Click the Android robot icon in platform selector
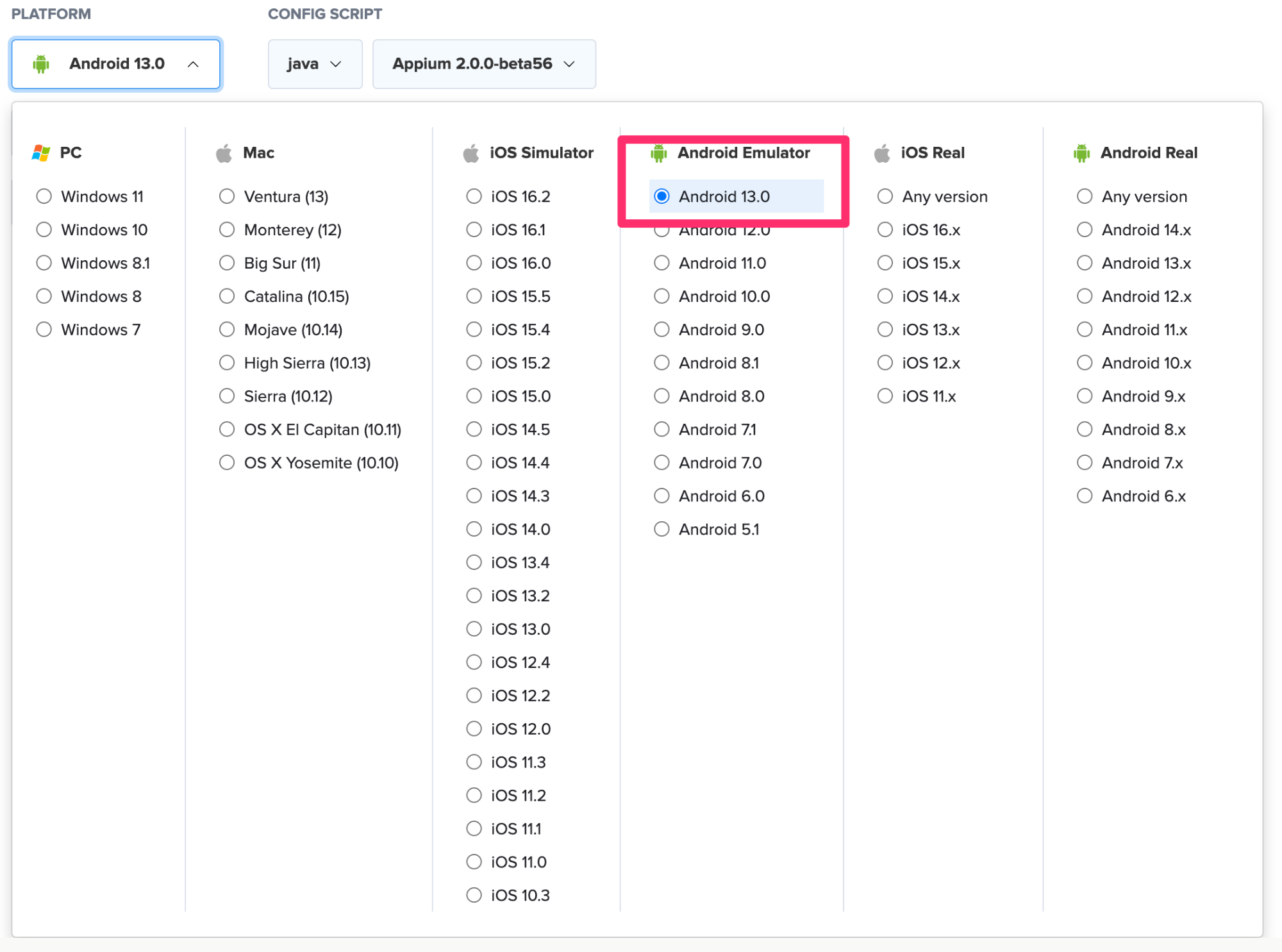Image resolution: width=1282 pixels, height=952 pixels. (41, 64)
